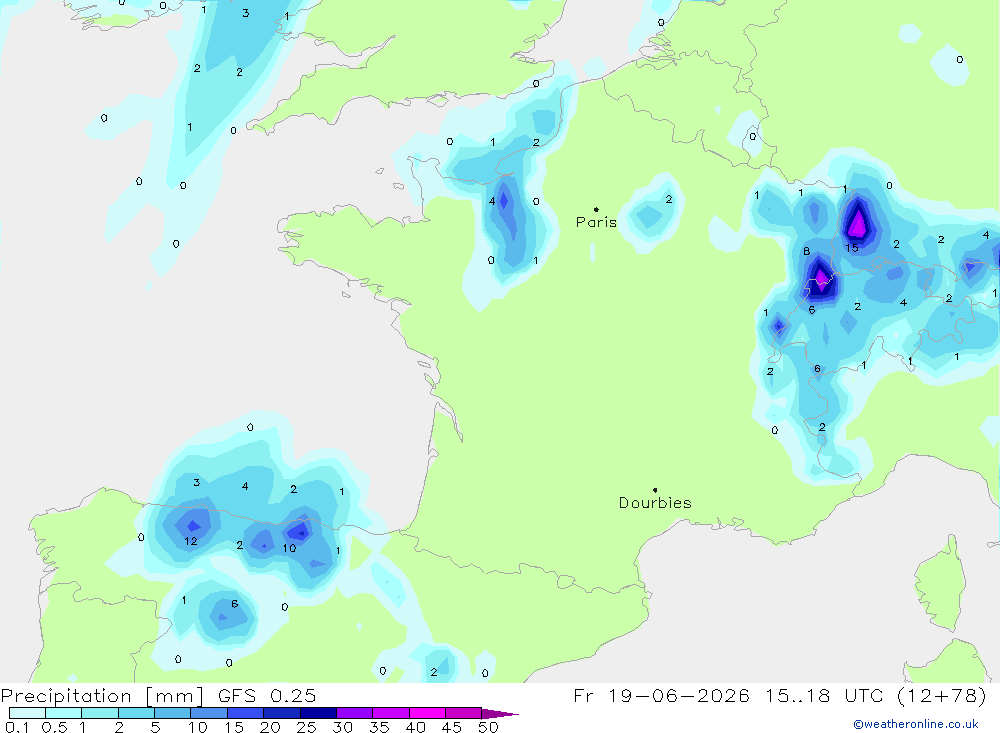Select the 25–30 mm legend swatch
The height and width of the screenshot is (733, 1000).
[x=318, y=713]
